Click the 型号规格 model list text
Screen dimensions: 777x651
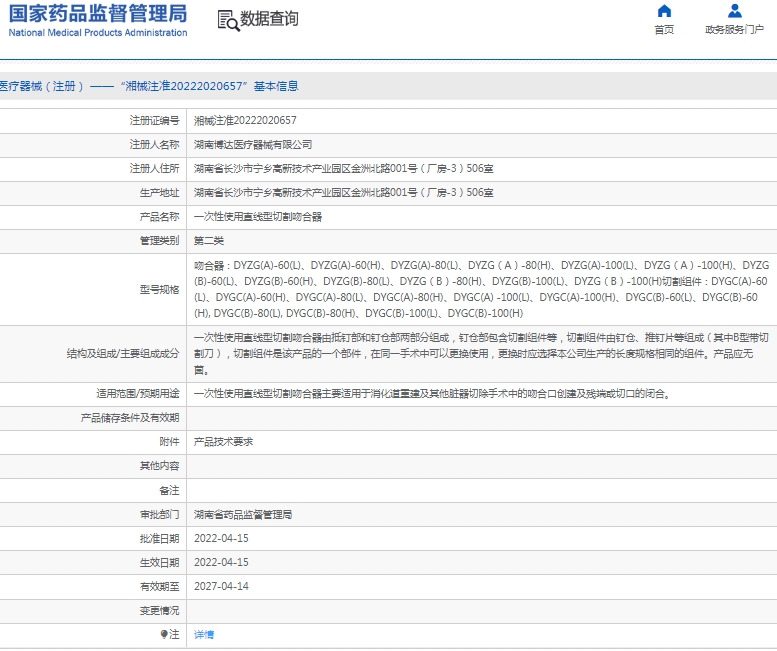click(x=481, y=289)
